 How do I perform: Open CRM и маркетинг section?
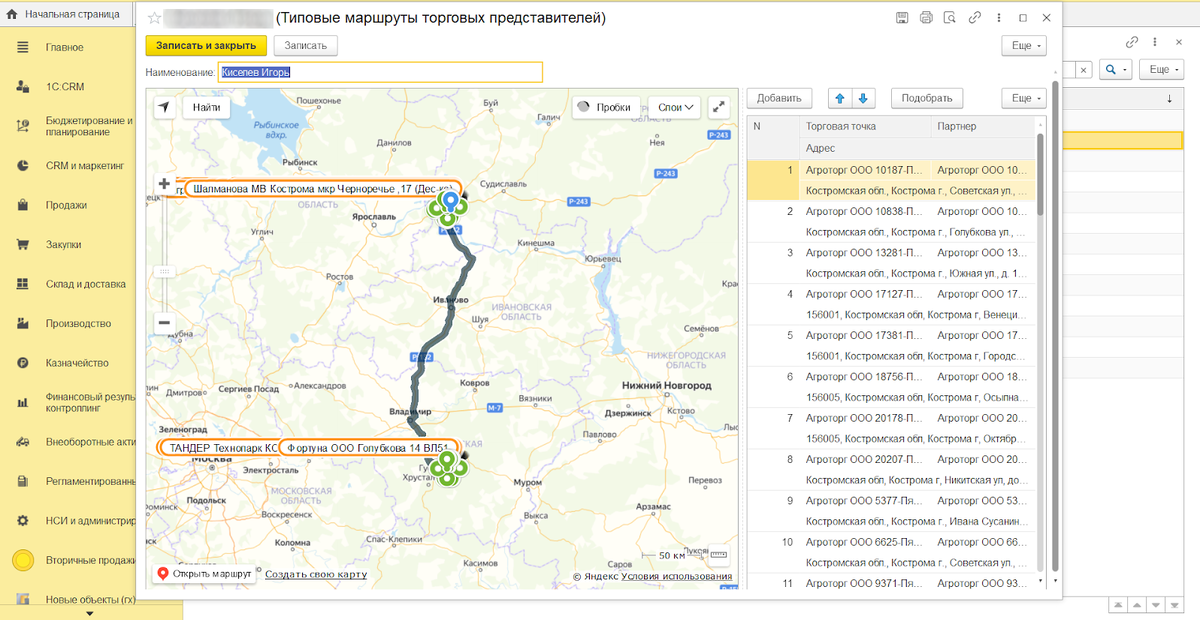pos(84,165)
